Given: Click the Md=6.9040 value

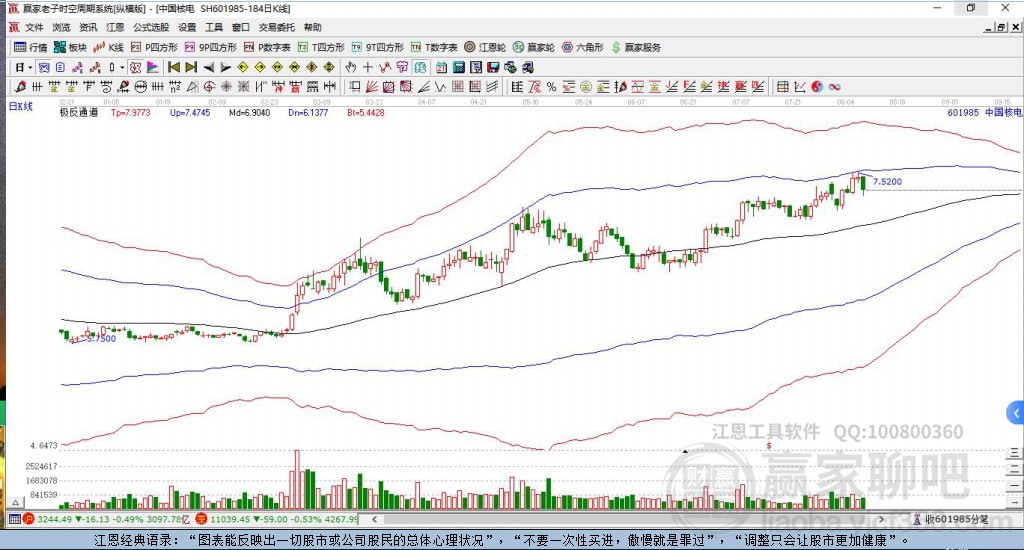Looking at the screenshot, I should click(x=249, y=112).
